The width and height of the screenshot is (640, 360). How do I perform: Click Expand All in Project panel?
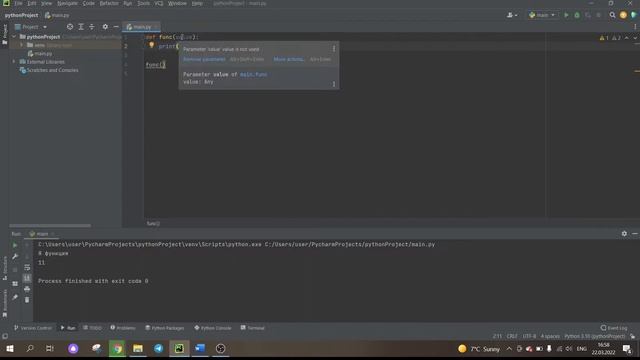[81, 27]
